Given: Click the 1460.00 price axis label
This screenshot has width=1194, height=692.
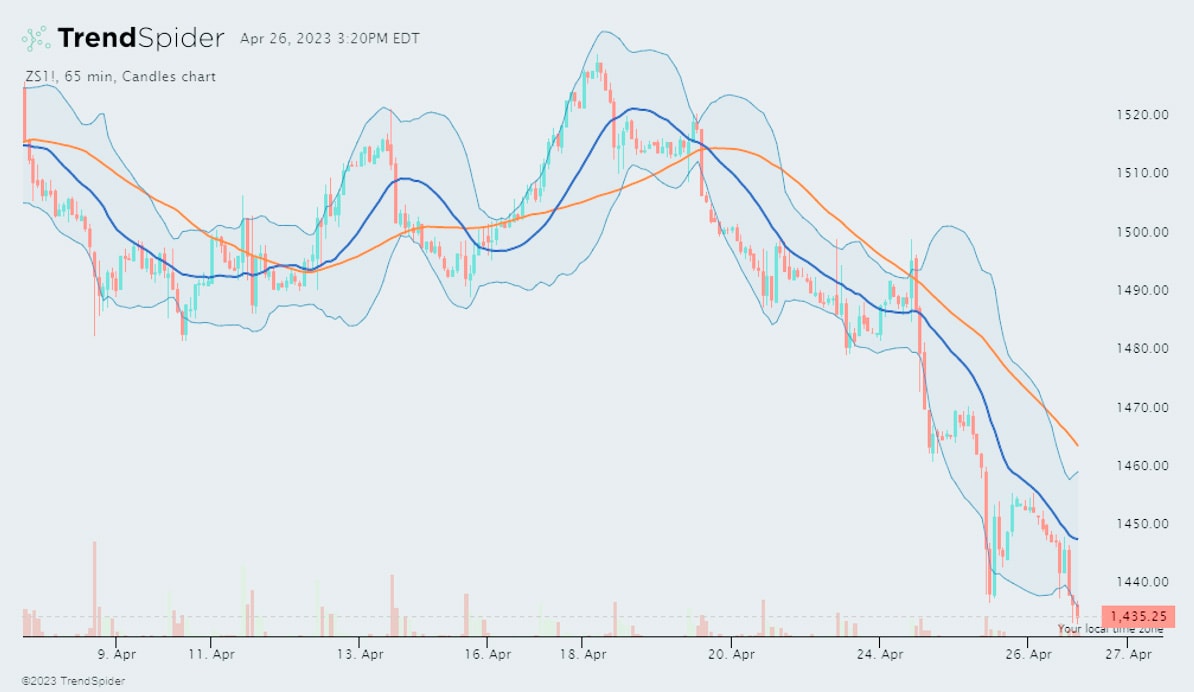Looking at the screenshot, I should (1142, 466).
